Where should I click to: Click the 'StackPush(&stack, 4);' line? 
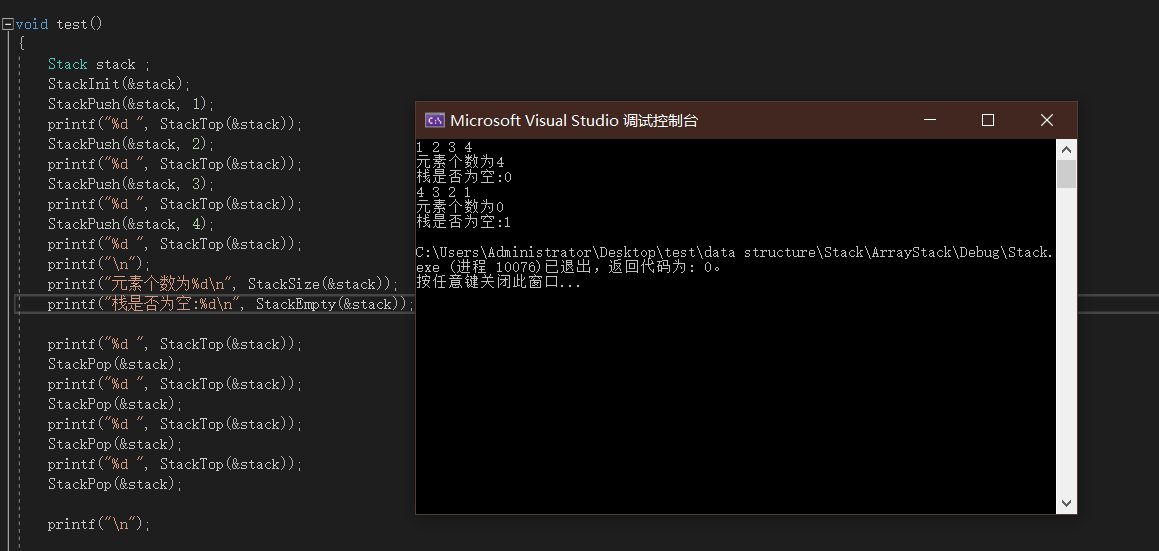[x=132, y=224]
